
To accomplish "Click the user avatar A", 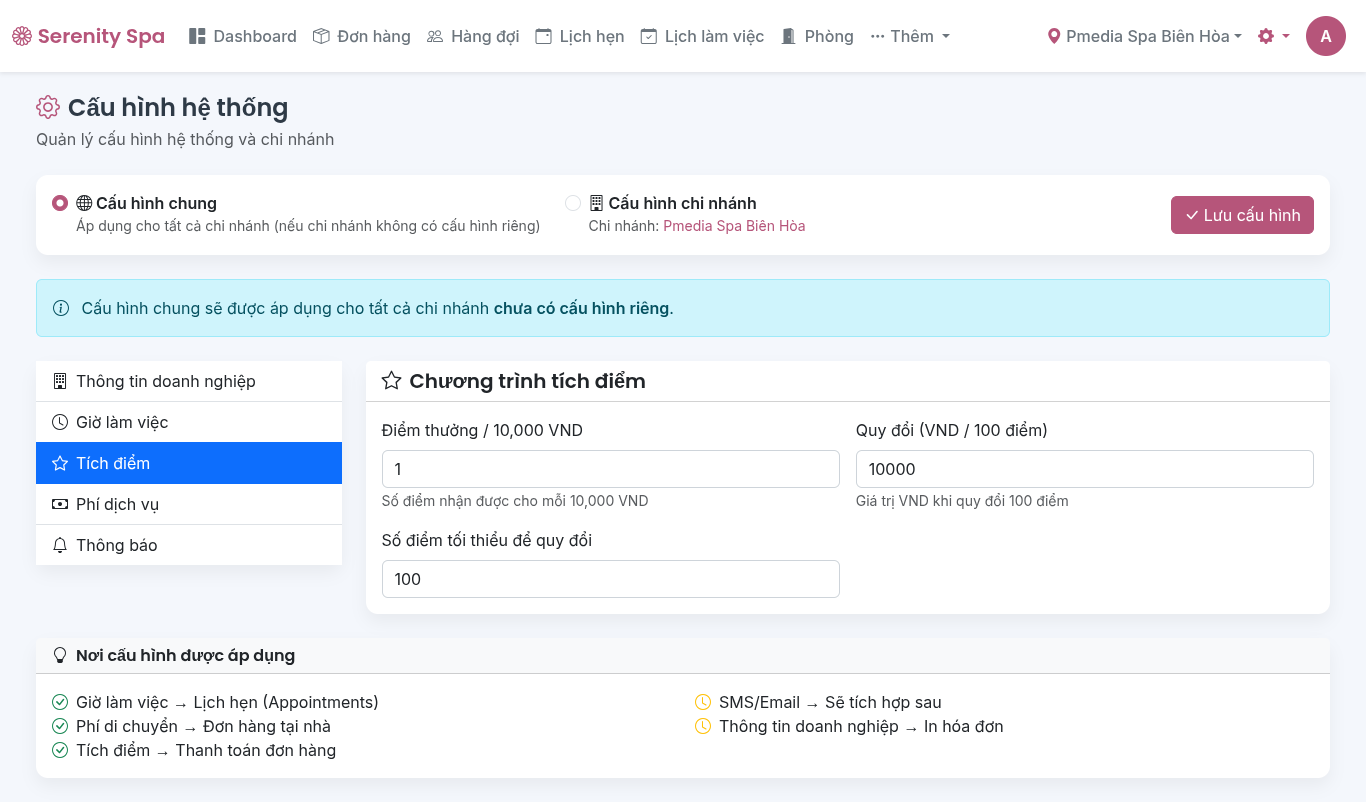I will click(1325, 37).
